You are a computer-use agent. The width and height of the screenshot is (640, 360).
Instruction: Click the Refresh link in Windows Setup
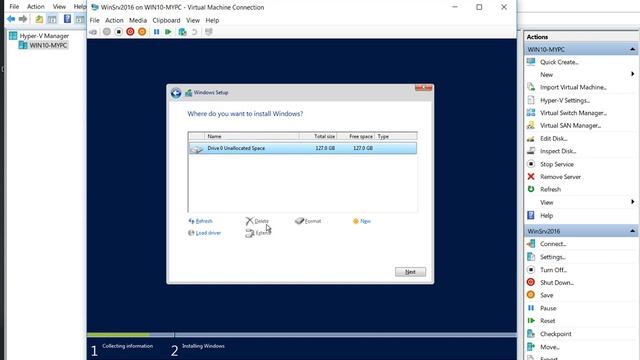click(200, 221)
